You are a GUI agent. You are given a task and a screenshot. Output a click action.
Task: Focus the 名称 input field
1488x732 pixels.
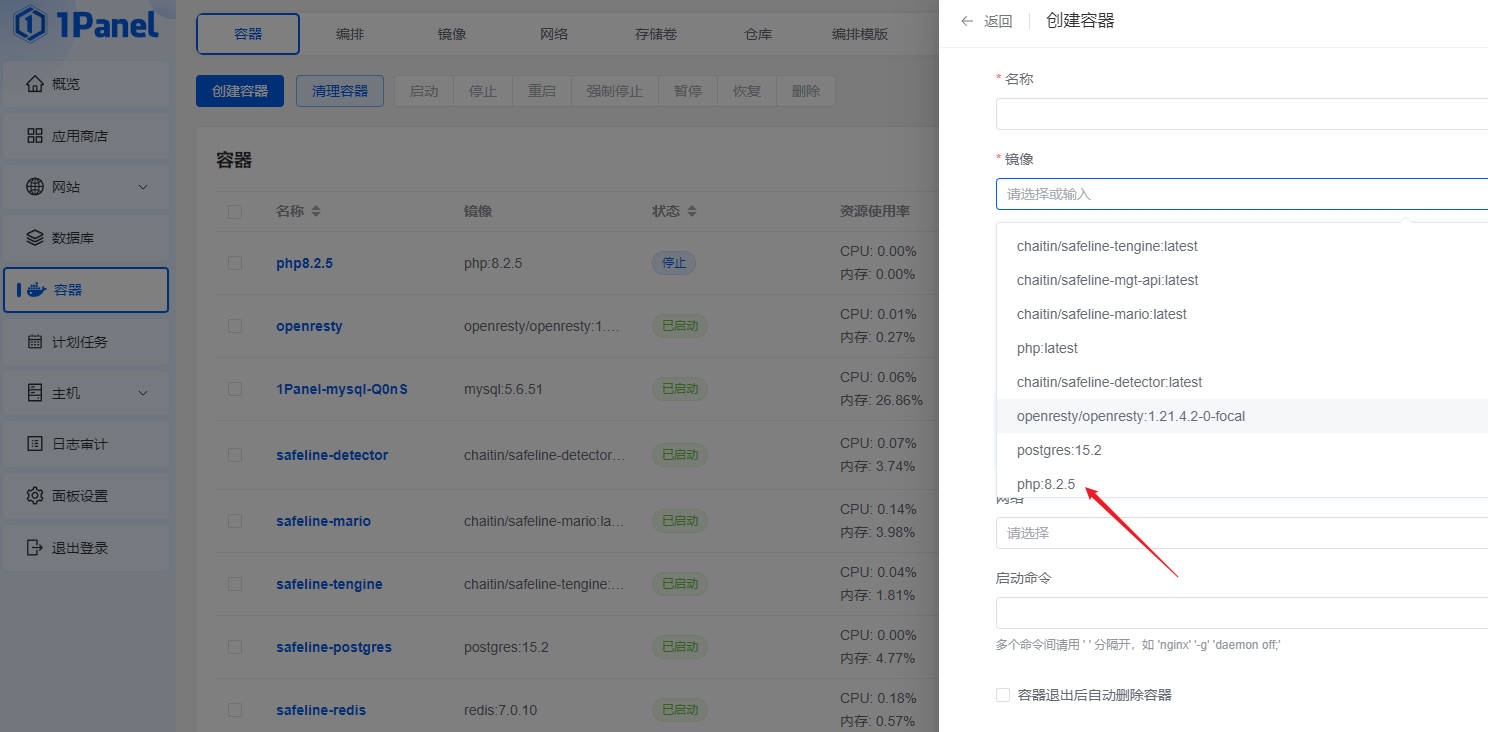[x=1242, y=114]
